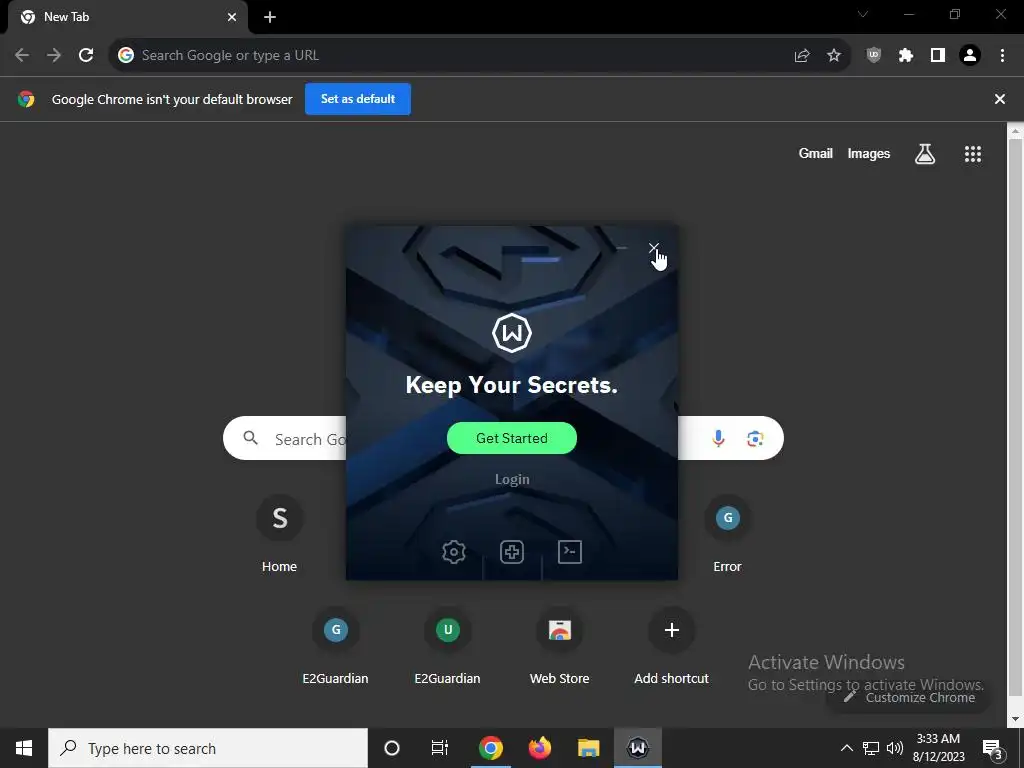Open Chrome three-dot menu
The height and width of the screenshot is (768, 1024).
pos(1002,56)
